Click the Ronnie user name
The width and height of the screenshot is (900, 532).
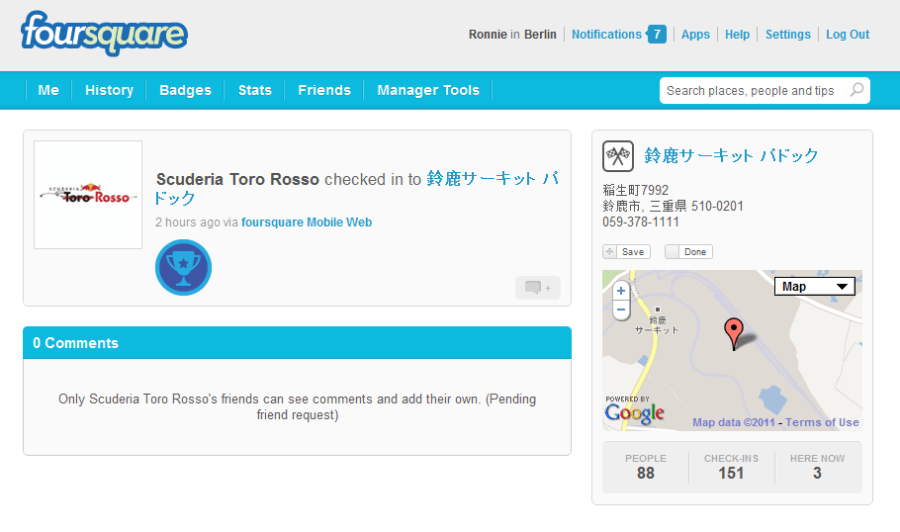point(487,34)
